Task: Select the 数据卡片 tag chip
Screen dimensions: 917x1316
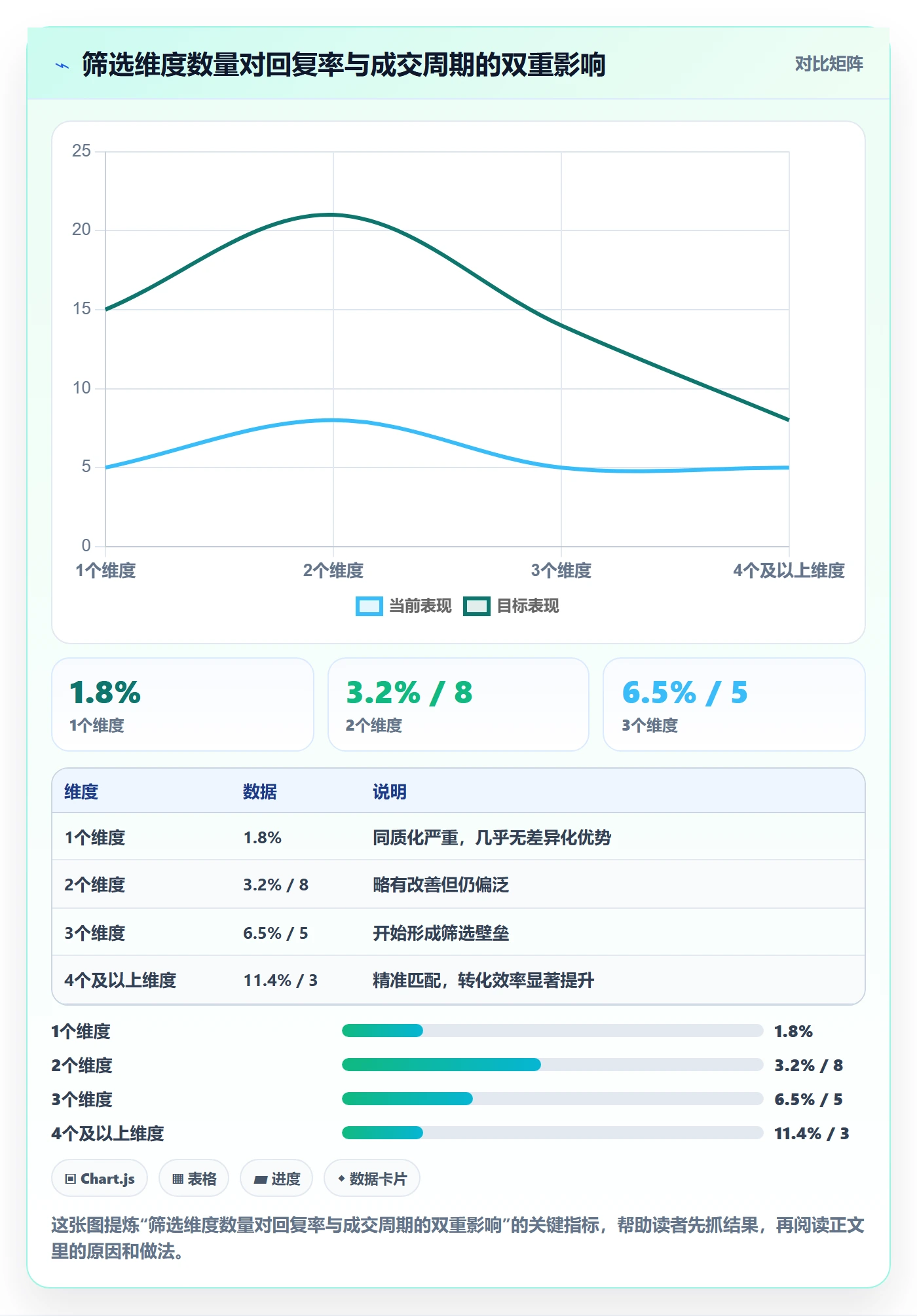Action: 372,1179
